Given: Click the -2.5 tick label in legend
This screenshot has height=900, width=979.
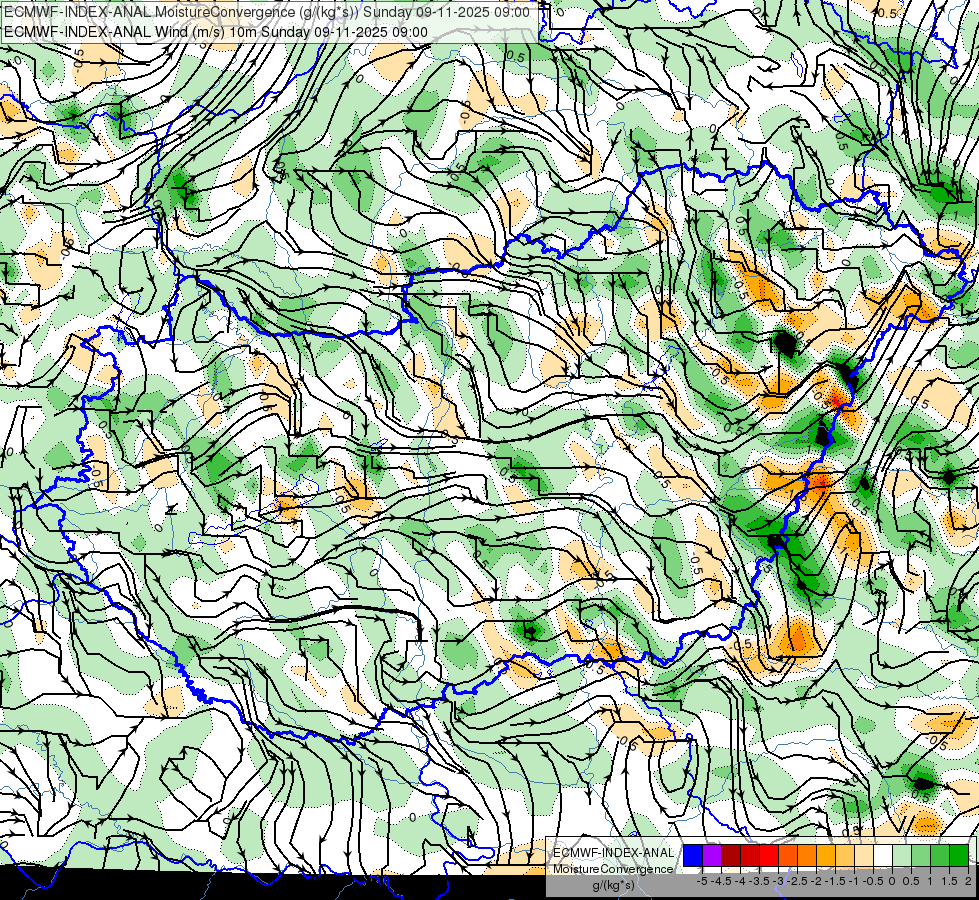Looking at the screenshot, I should [x=799, y=881].
